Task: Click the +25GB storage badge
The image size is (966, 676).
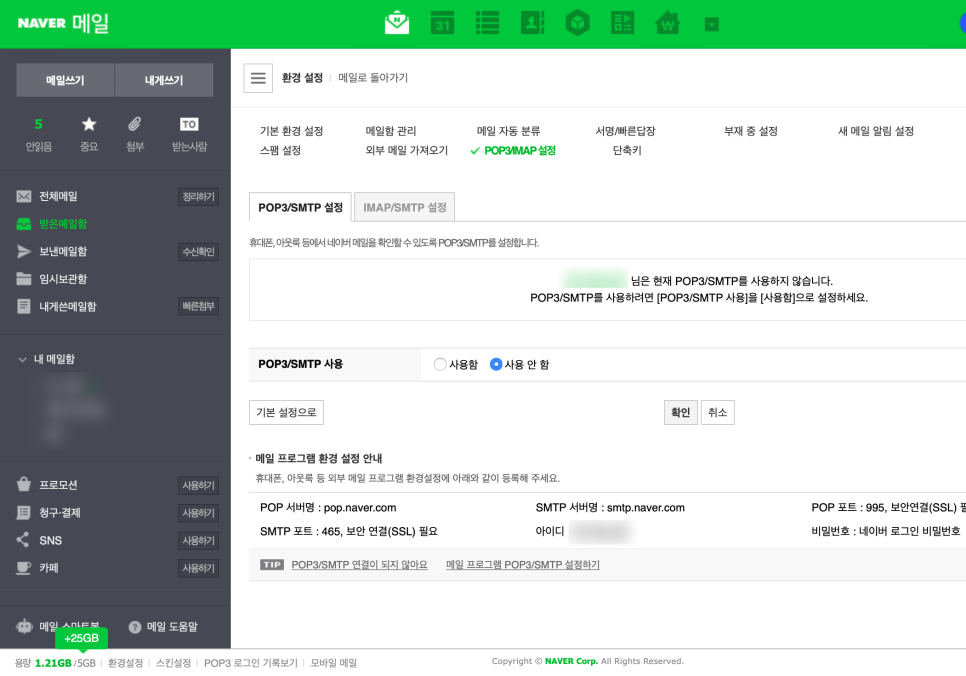Action: point(81,638)
